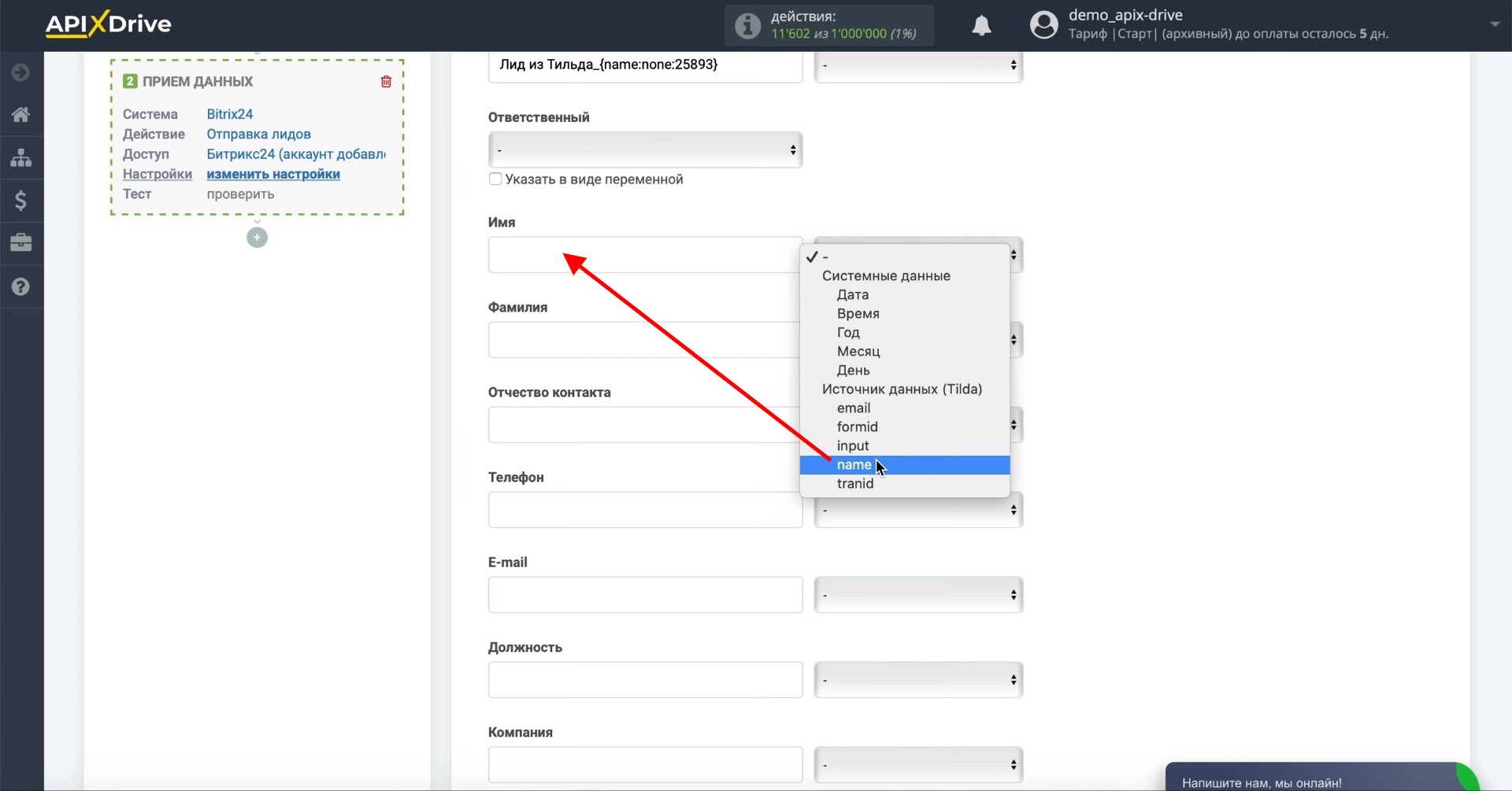Click into the Отчество контакта input field
The image size is (1512, 791).
click(645, 425)
